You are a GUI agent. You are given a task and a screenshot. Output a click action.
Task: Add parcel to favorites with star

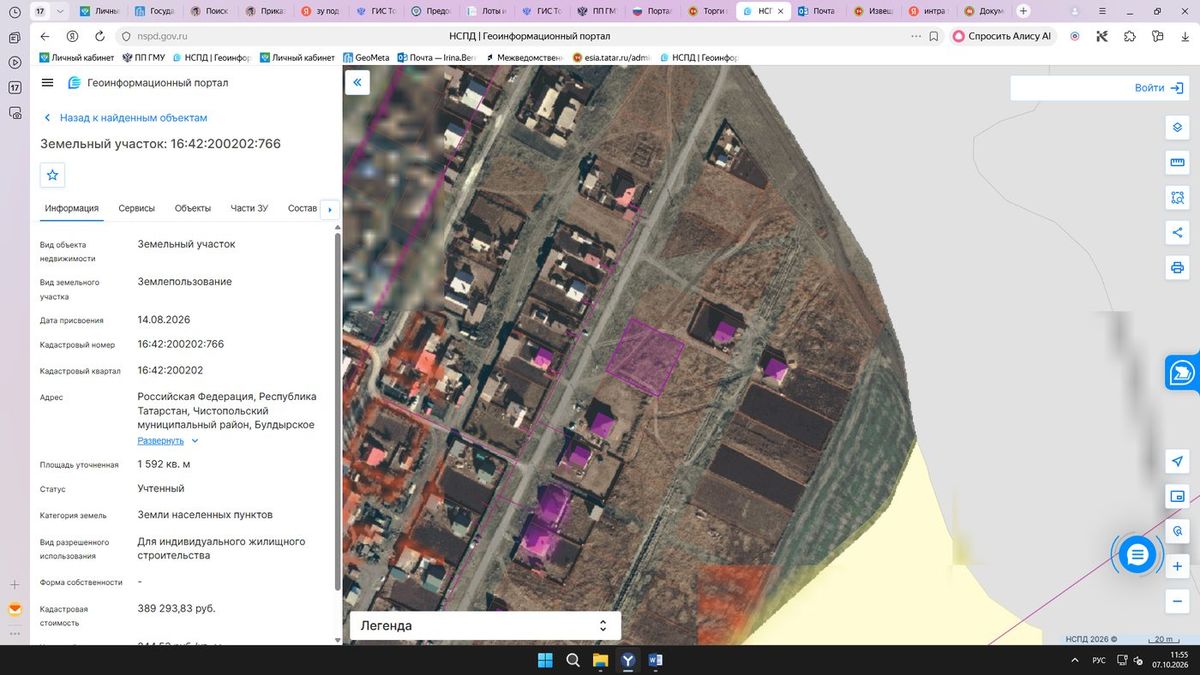pyautogui.click(x=53, y=175)
